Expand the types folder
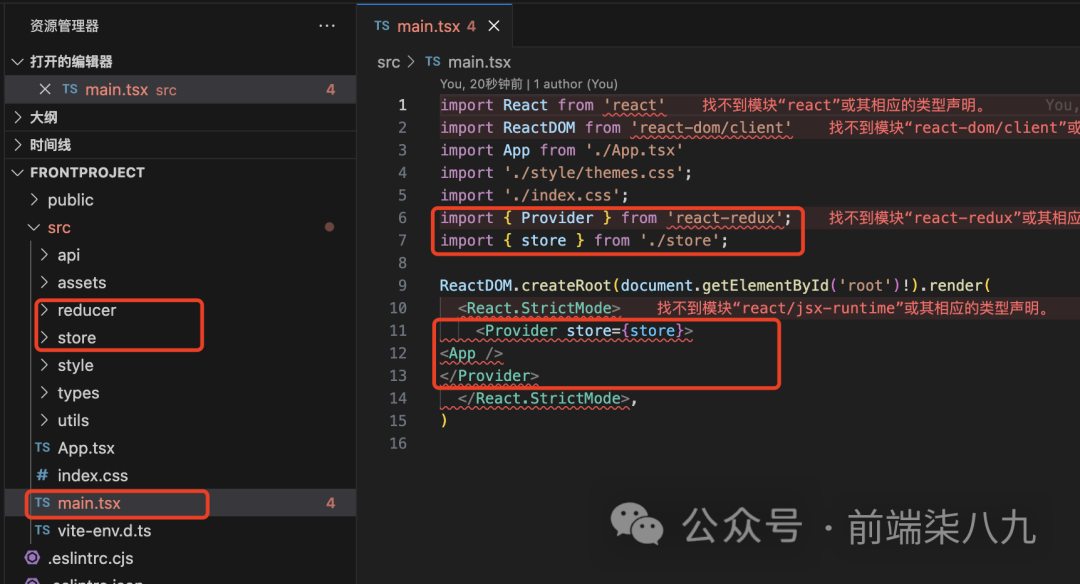 [x=45, y=393]
